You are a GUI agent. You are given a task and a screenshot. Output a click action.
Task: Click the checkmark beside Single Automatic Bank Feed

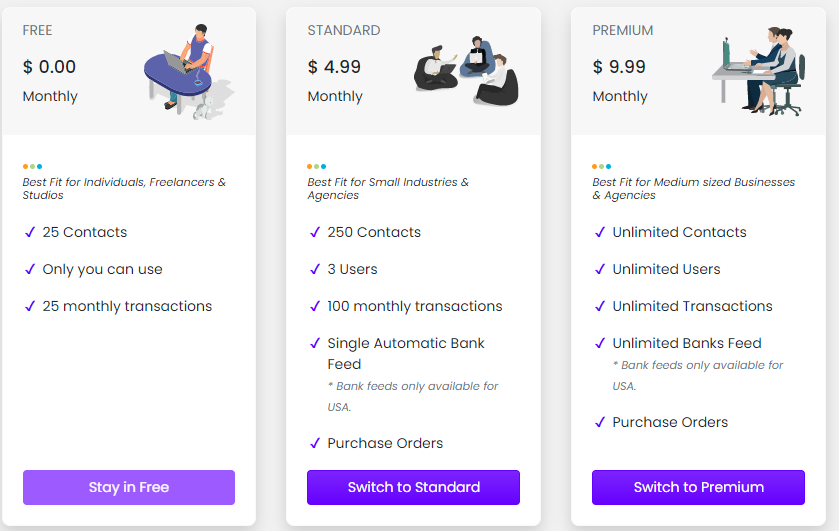(x=315, y=343)
